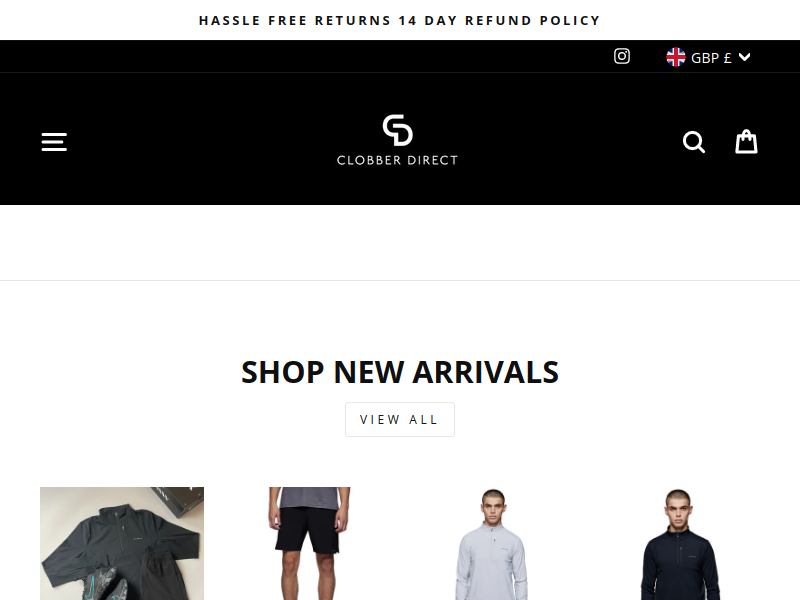Open the black shorts product image
800x600 pixels.
(309, 543)
